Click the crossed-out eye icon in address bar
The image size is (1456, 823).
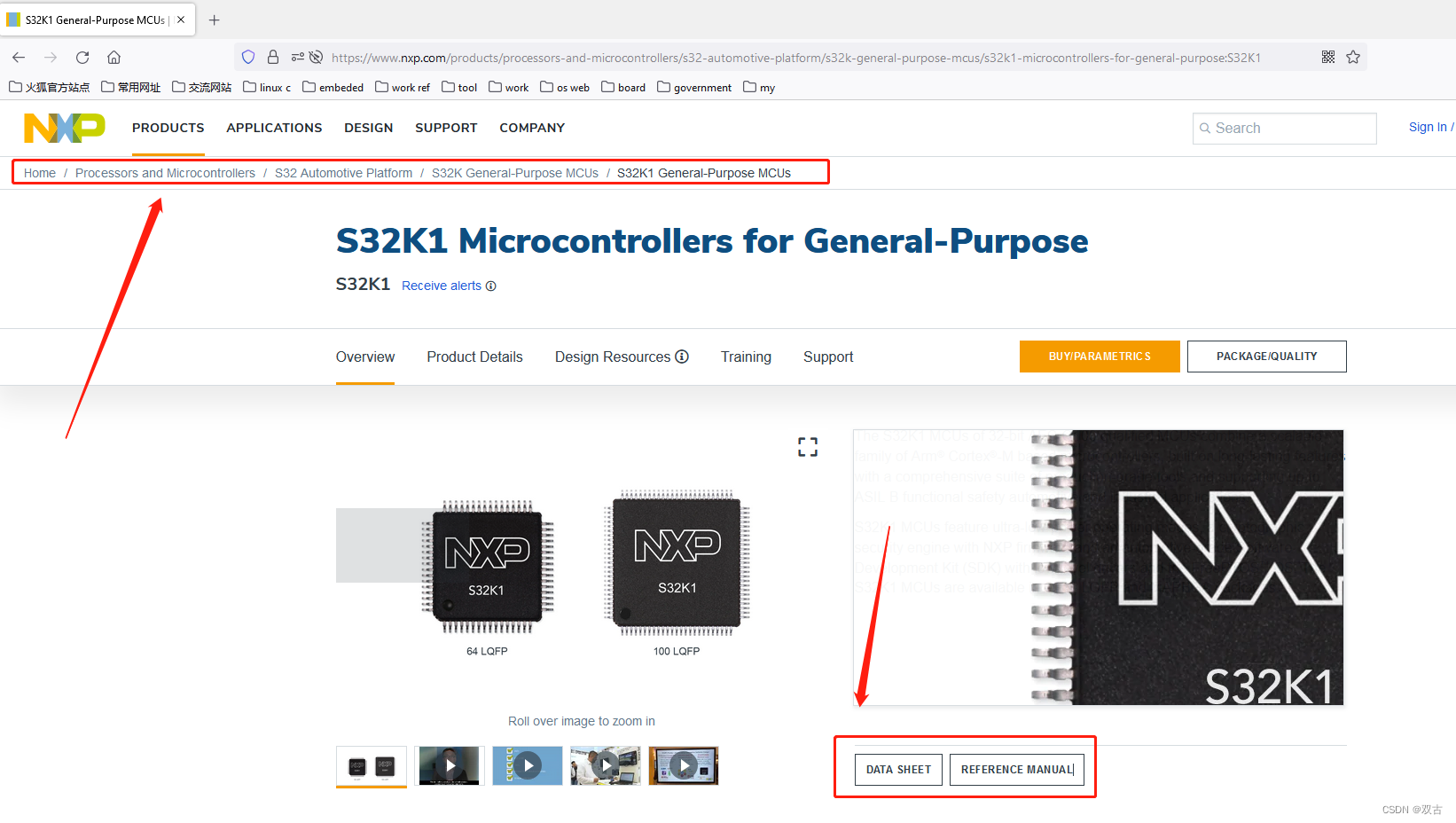tap(316, 57)
